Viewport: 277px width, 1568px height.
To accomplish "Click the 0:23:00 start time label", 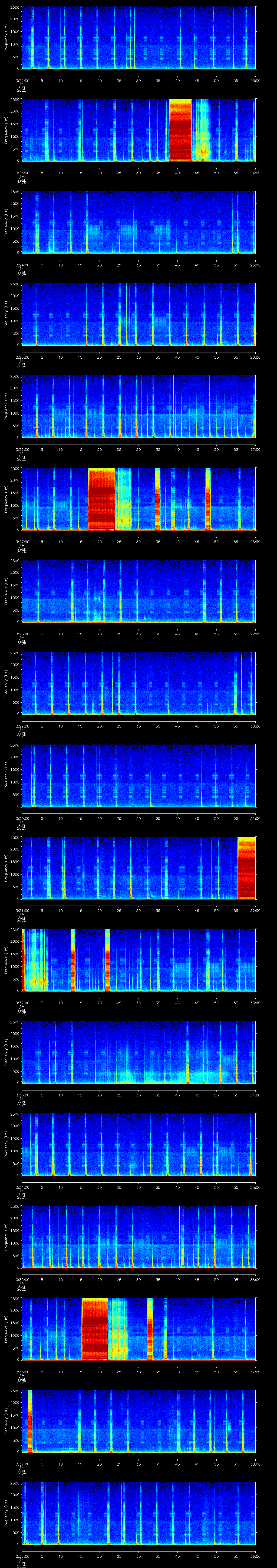I will 22,173.
